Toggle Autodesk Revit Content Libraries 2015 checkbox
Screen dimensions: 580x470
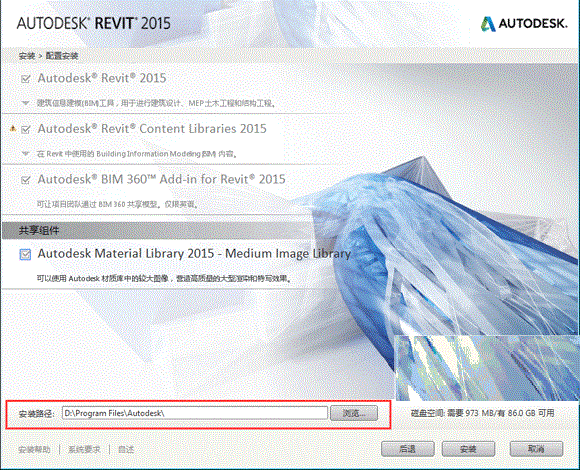(x=26, y=129)
